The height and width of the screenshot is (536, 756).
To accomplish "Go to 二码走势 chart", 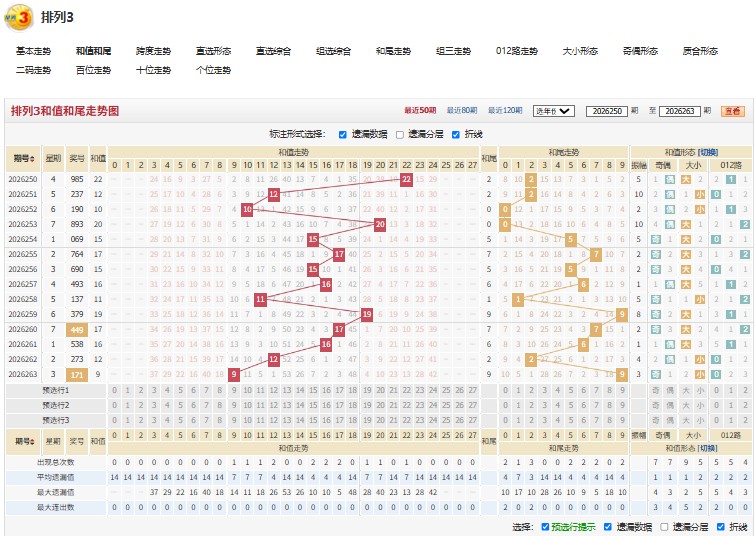I will (x=33, y=70).
